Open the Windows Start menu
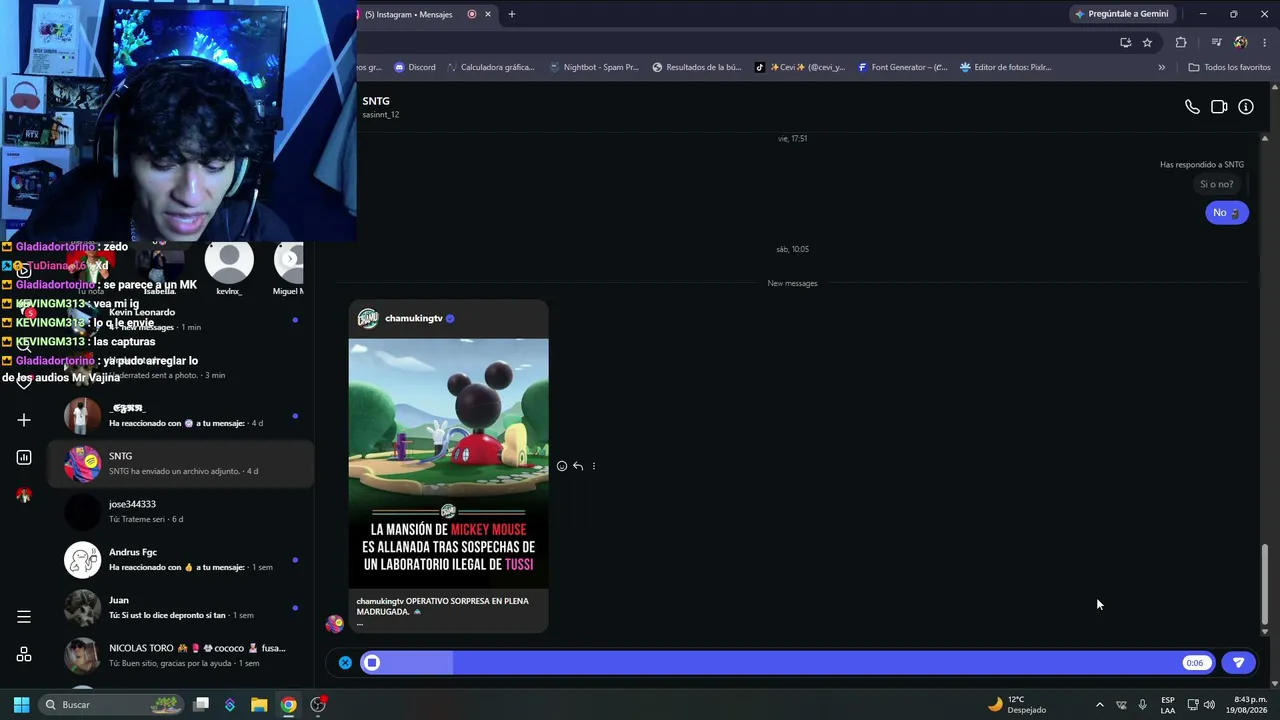Viewport: 1280px width, 720px height. pyautogui.click(x=21, y=705)
